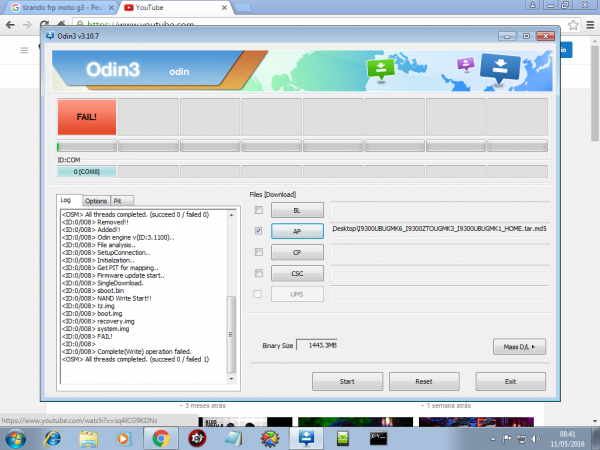The height and width of the screenshot is (450, 600).
Task: Click Chrome's page vertical scrollbar
Action: point(595,92)
